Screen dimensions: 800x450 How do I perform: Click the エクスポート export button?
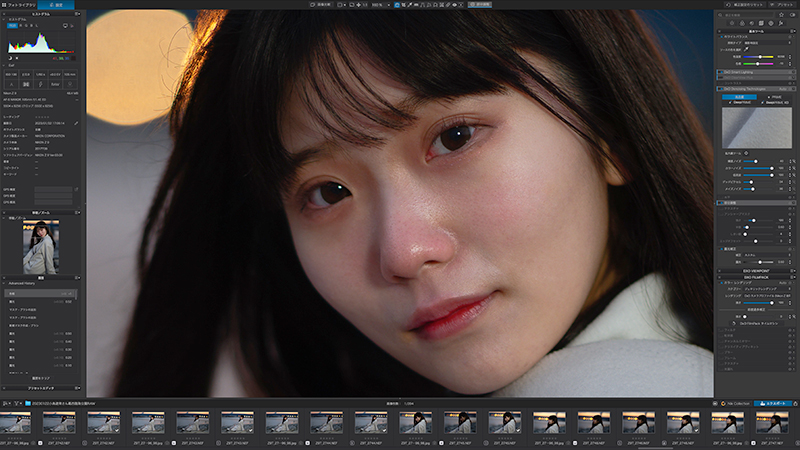[773, 403]
